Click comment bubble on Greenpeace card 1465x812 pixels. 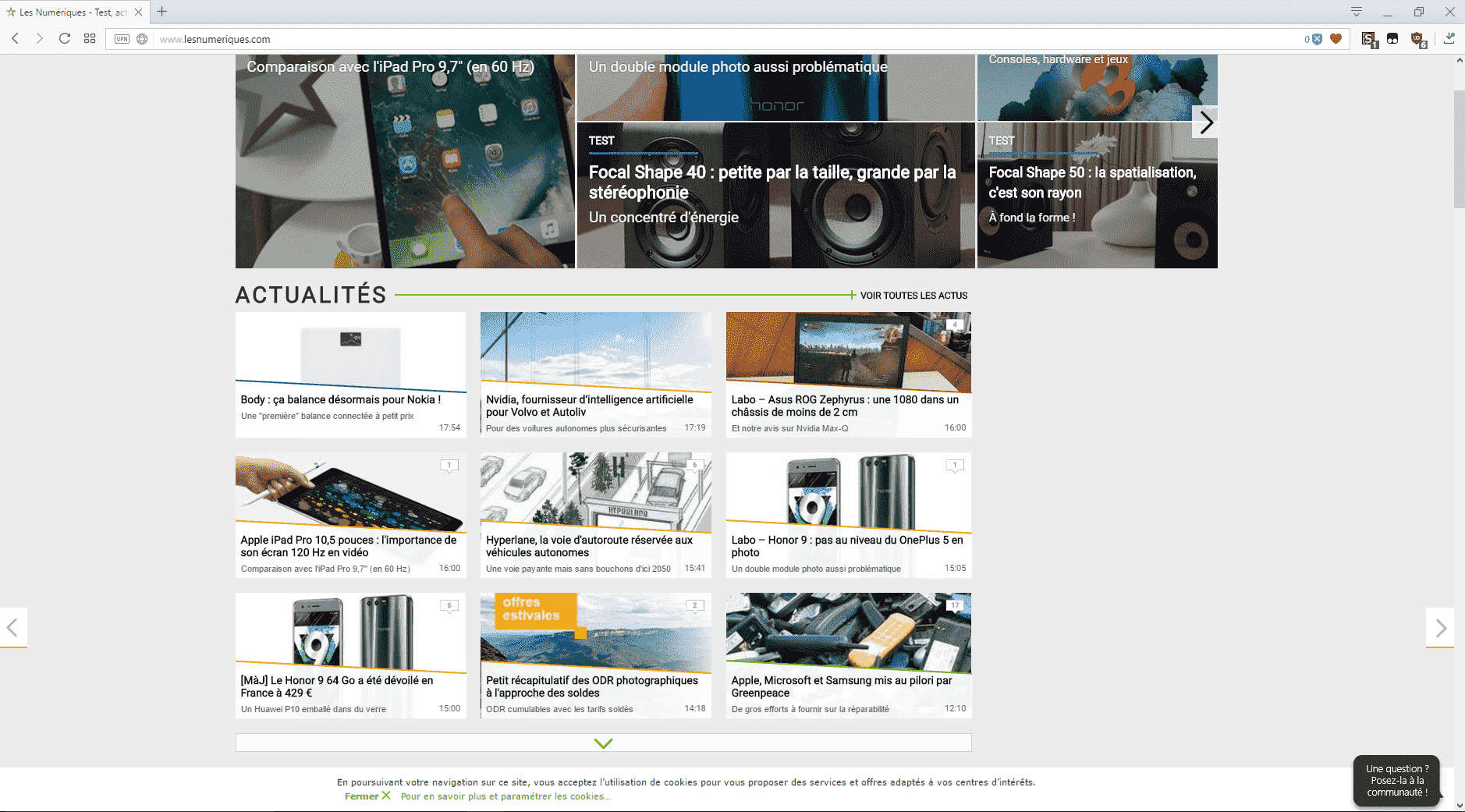tap(955, 606)
